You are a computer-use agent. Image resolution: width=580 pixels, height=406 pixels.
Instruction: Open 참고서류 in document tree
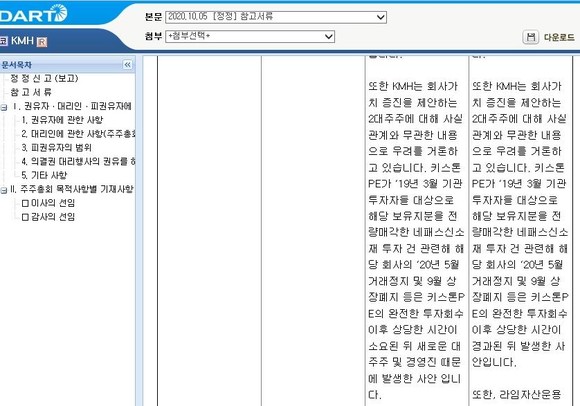pyautogui.click(x=31, y=92)
